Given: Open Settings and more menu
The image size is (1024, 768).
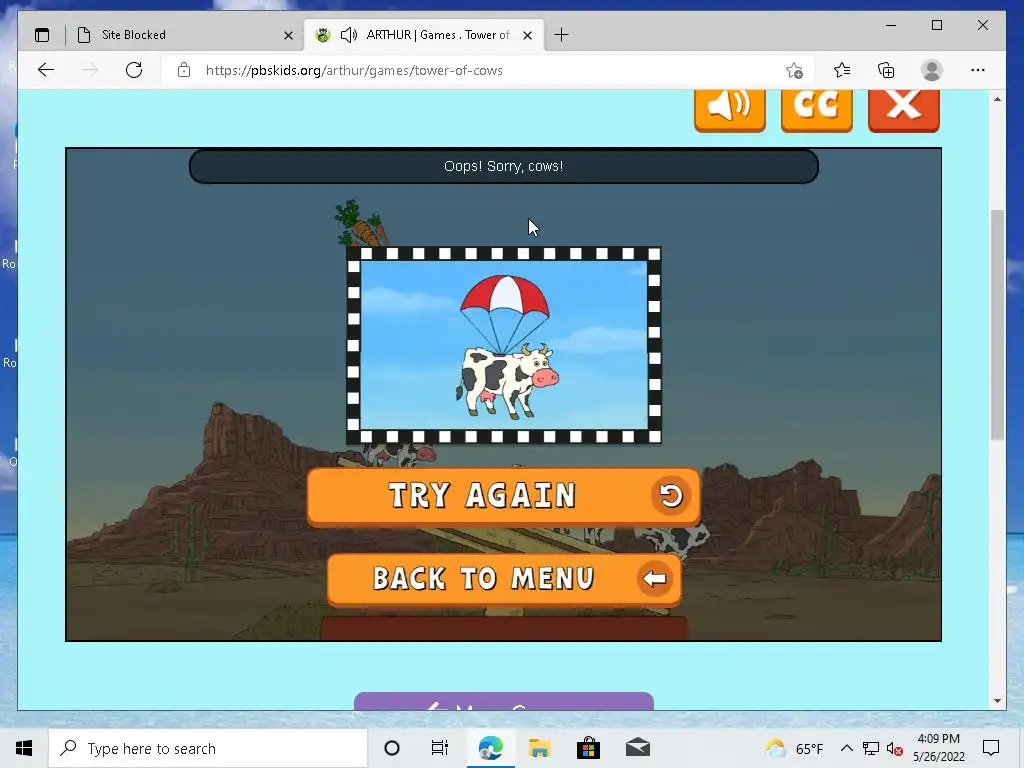Looking at the screenshot, I should point(978,70).
